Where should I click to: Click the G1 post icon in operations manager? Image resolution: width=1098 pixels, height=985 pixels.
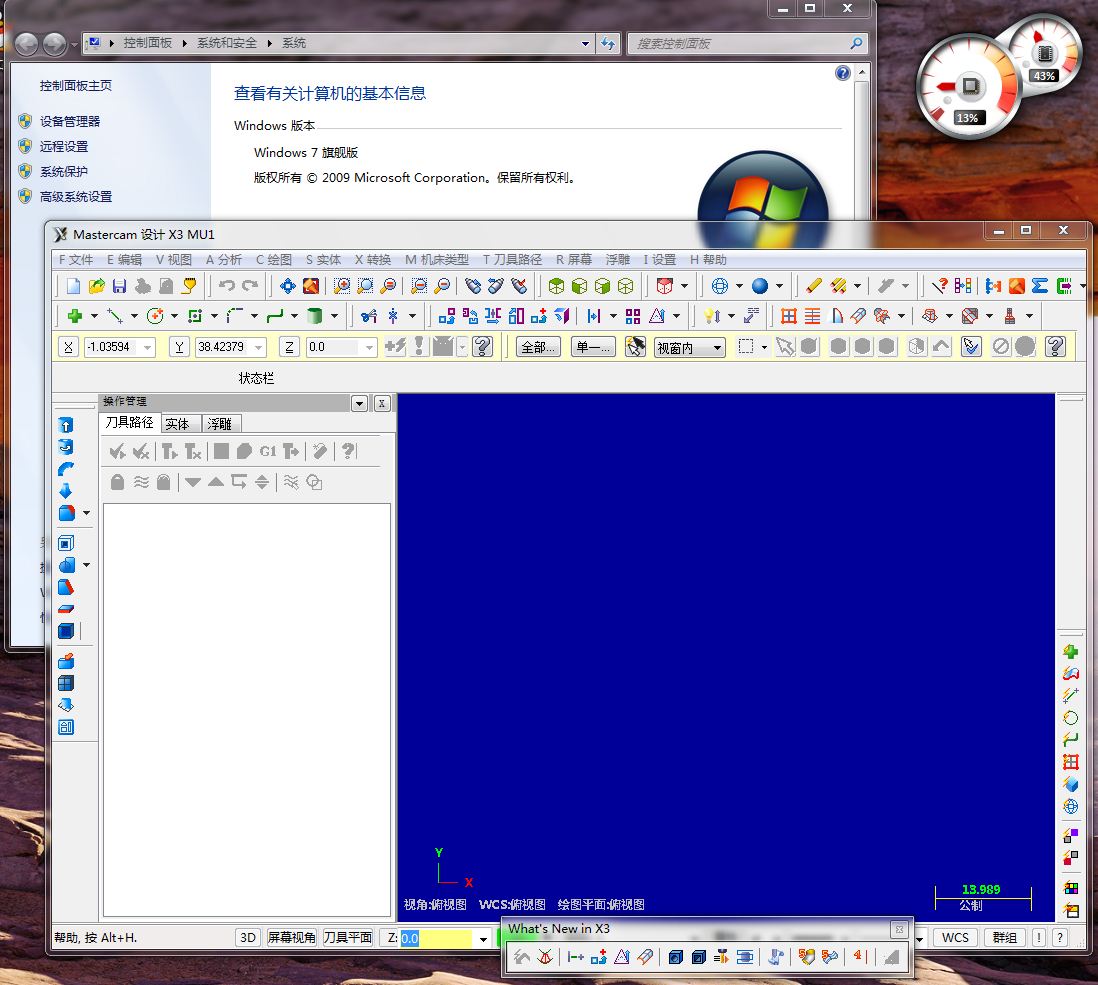[268, 452]
